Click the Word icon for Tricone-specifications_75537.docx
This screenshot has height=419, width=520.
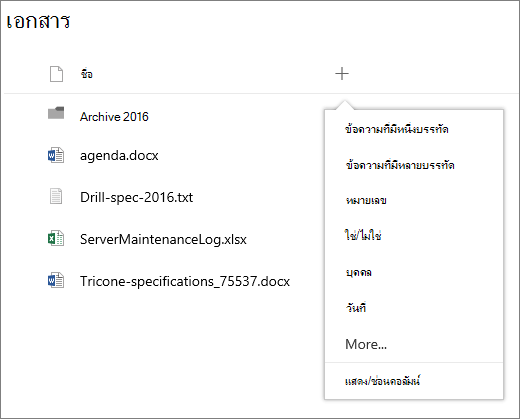(x=56, y=280)
